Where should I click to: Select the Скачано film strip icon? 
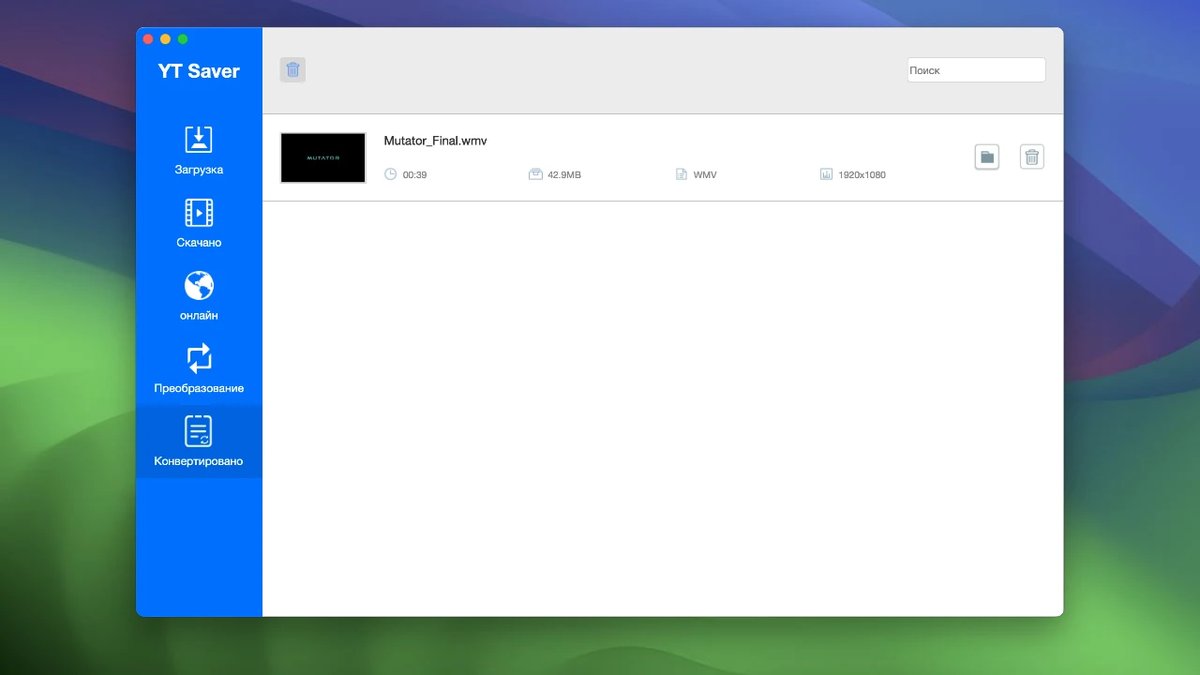point(199,213)
